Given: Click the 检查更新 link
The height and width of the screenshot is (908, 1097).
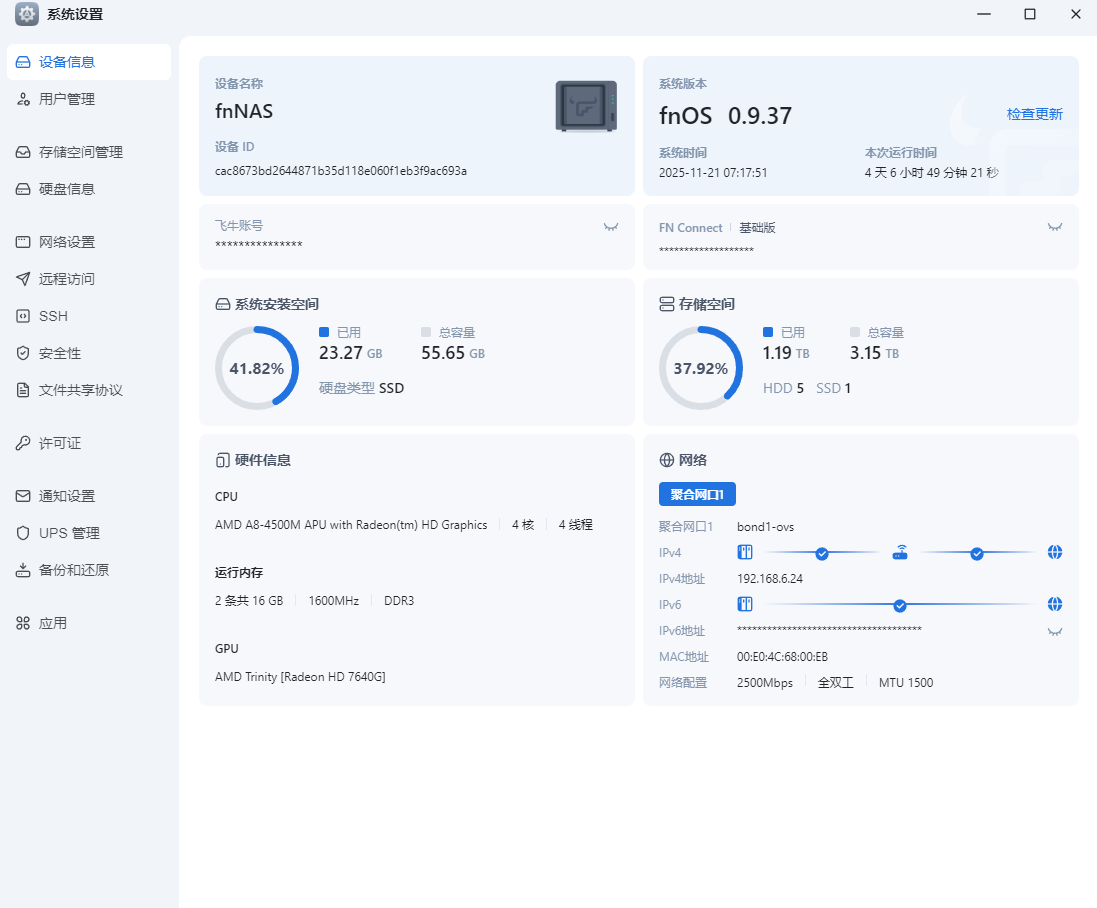Looking at the screenshot, I should (x=1034, y=114).
